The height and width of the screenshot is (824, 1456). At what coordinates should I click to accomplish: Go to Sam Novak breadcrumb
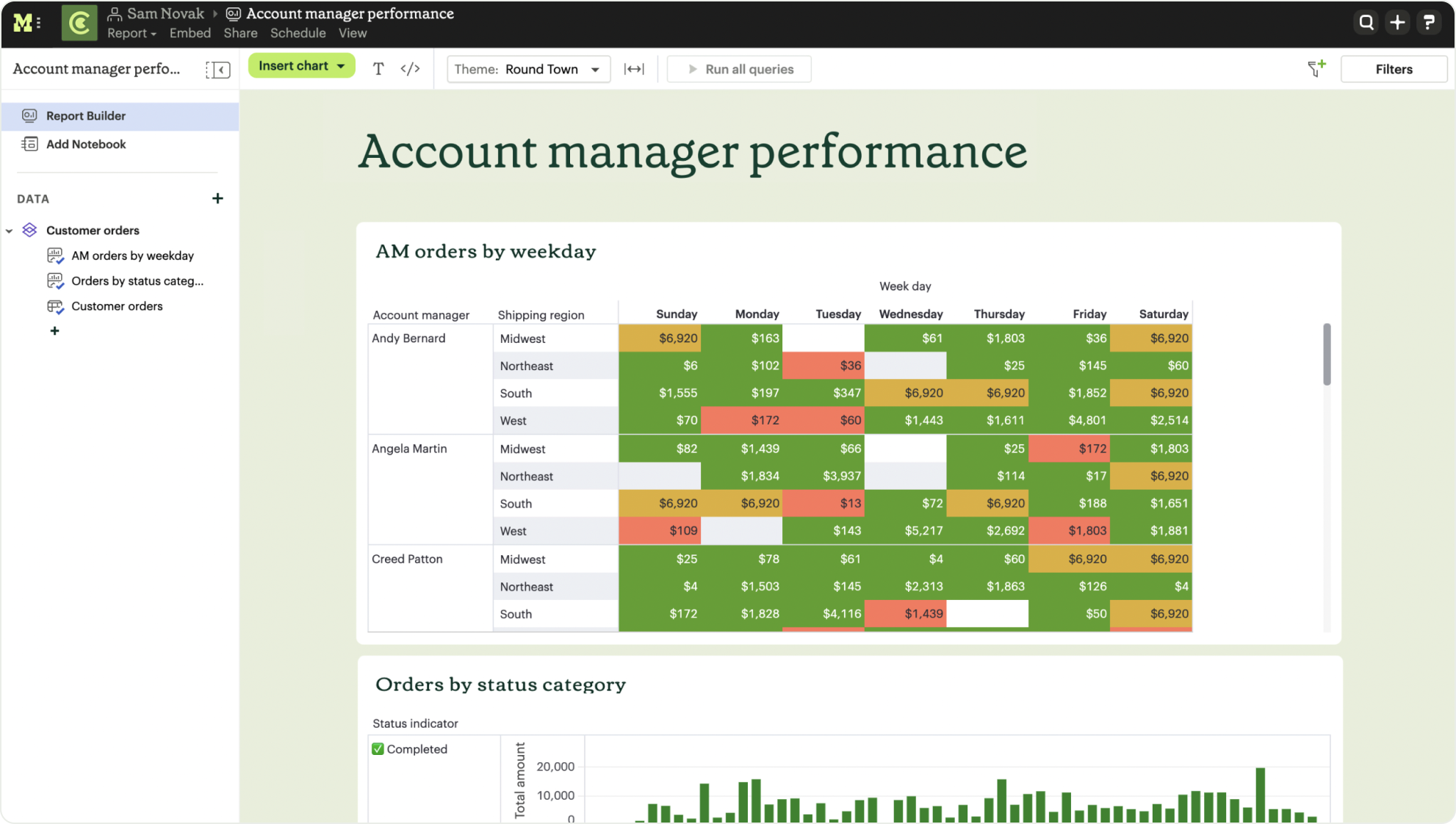pyautogui.click(x=165, y=13)
